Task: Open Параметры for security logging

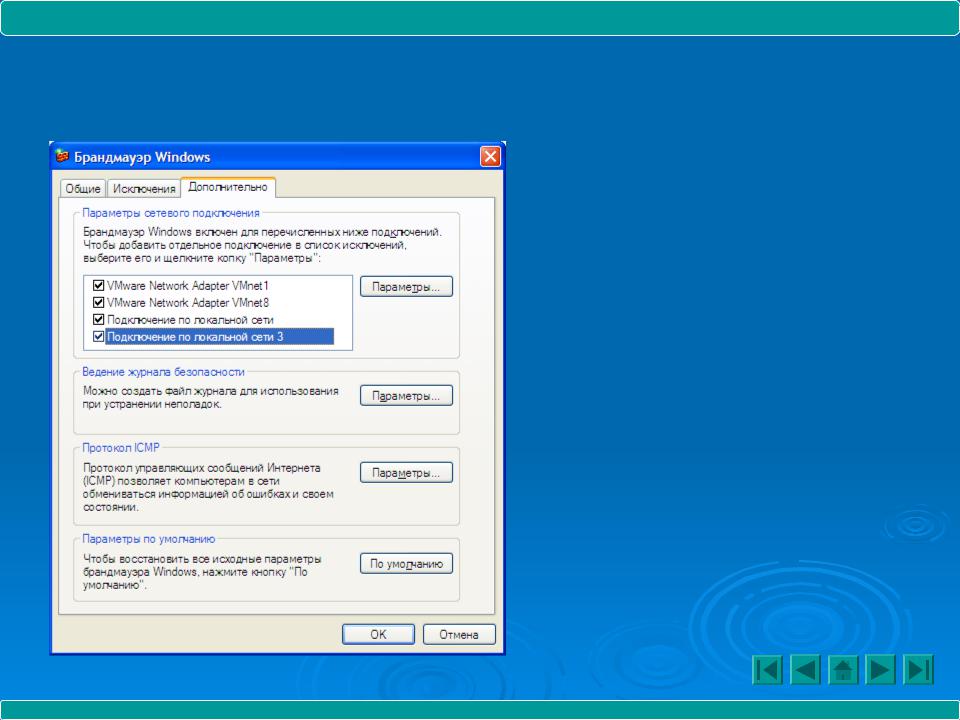Action: (x=406, y=396)
